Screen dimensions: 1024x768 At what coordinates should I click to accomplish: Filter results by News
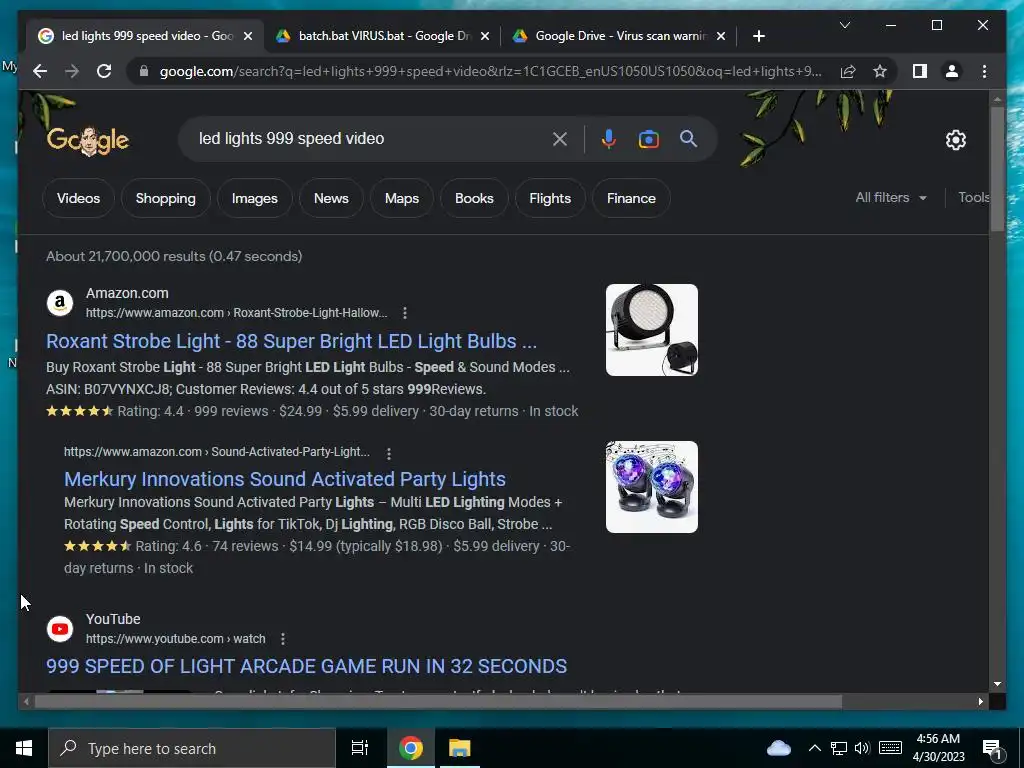[x=331, y=198]
